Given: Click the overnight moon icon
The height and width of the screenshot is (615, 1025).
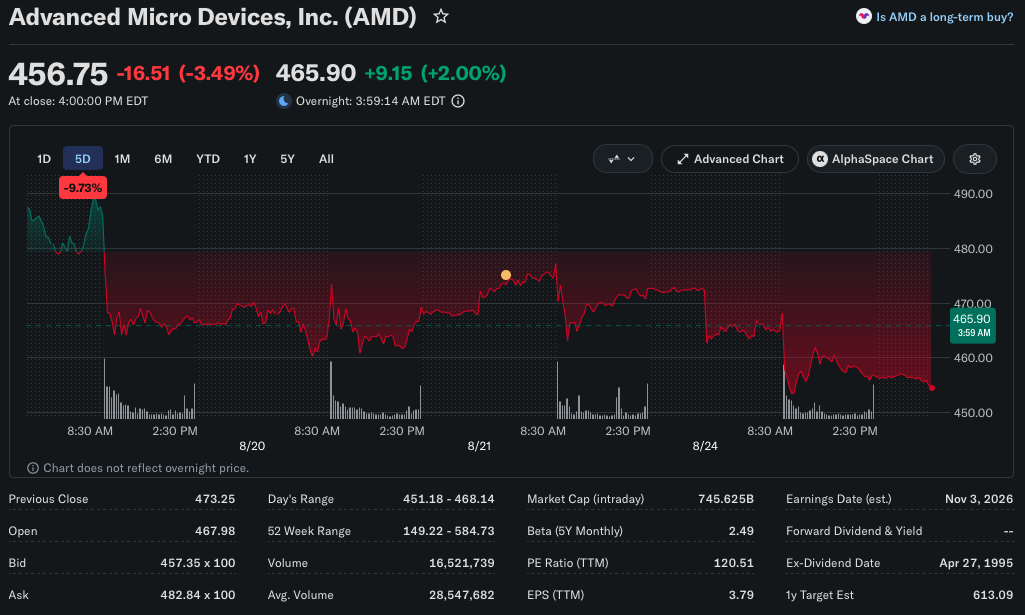Looking at the screenshot, I should click(x=284, y=101).
